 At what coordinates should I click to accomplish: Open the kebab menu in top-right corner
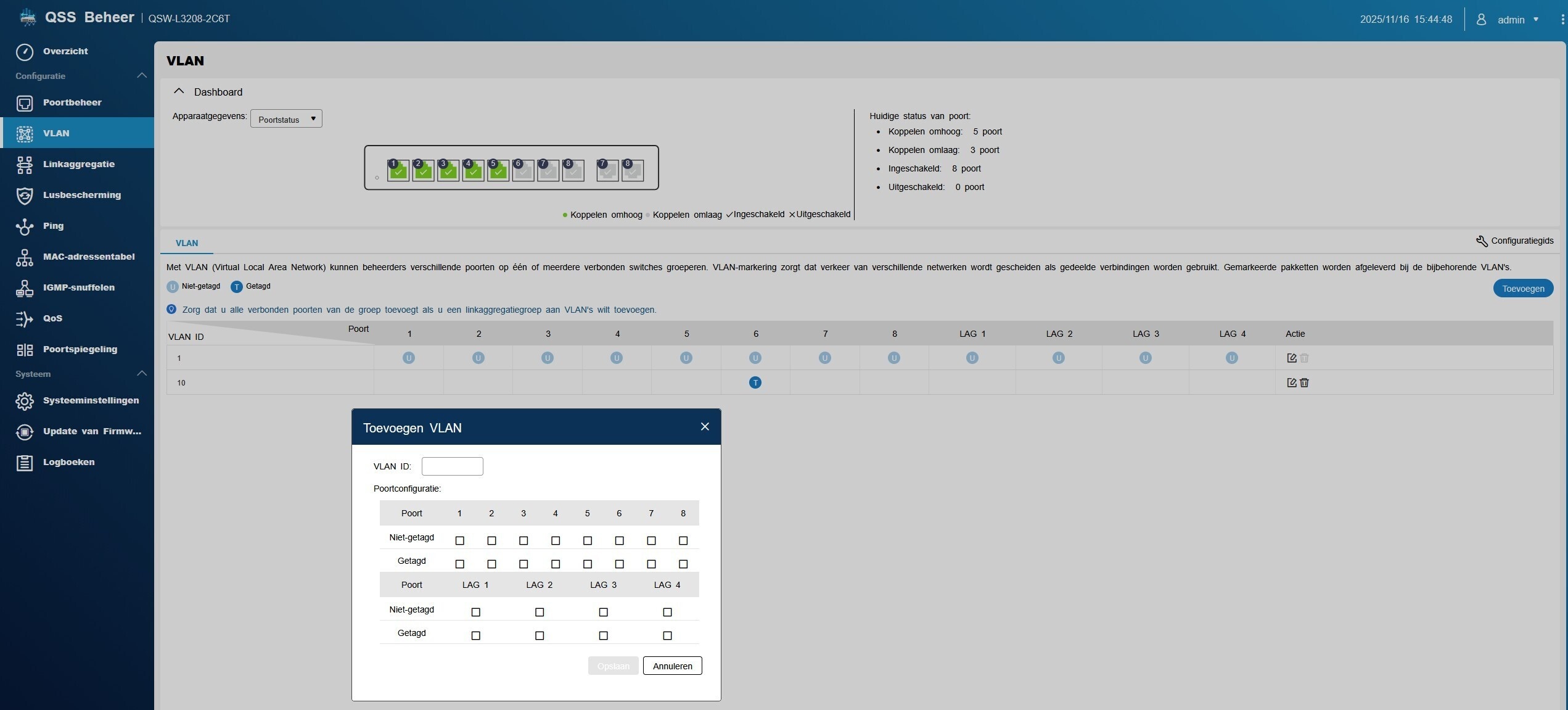1562,20
